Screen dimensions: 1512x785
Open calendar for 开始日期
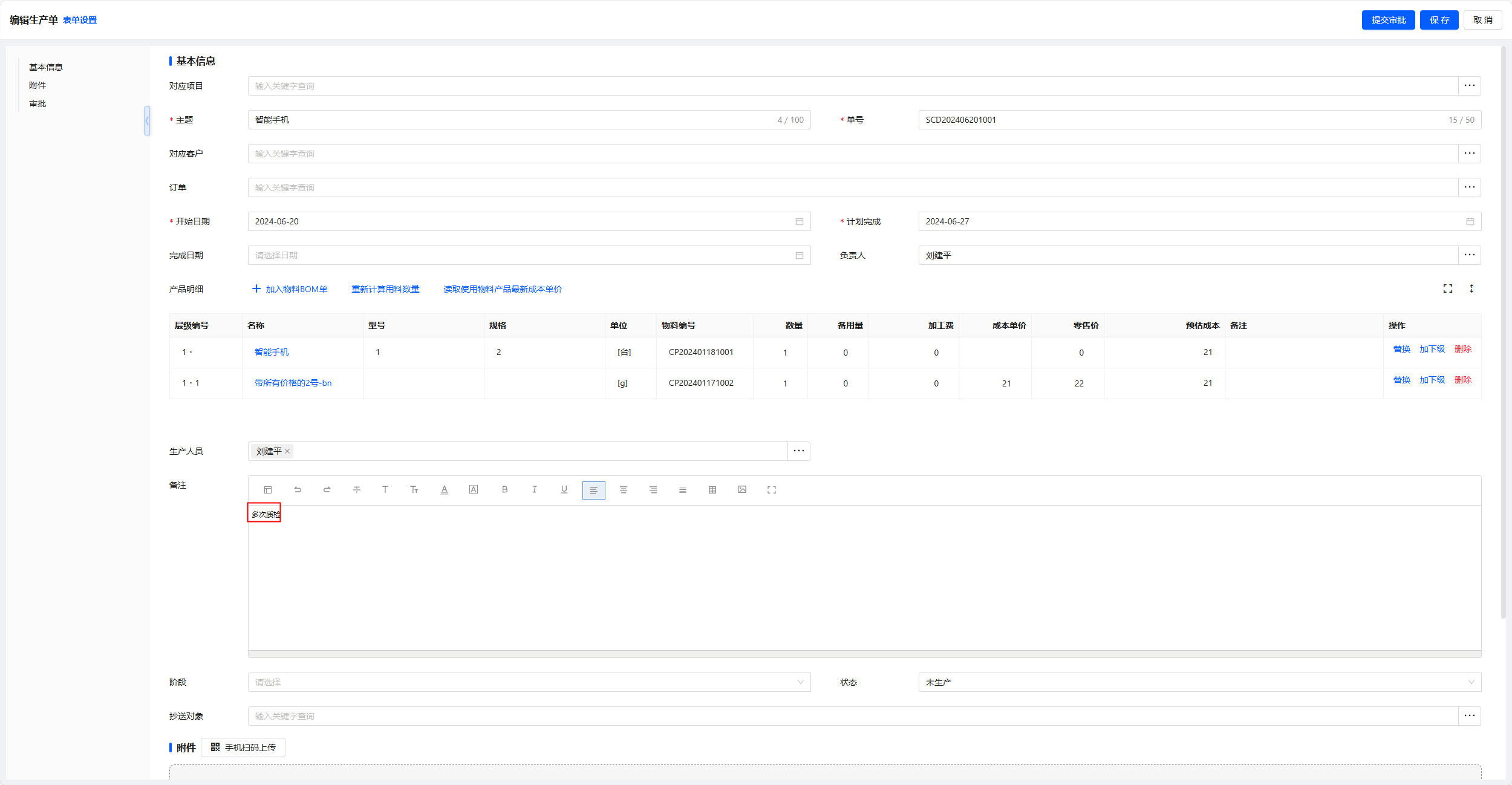[800, 221]
